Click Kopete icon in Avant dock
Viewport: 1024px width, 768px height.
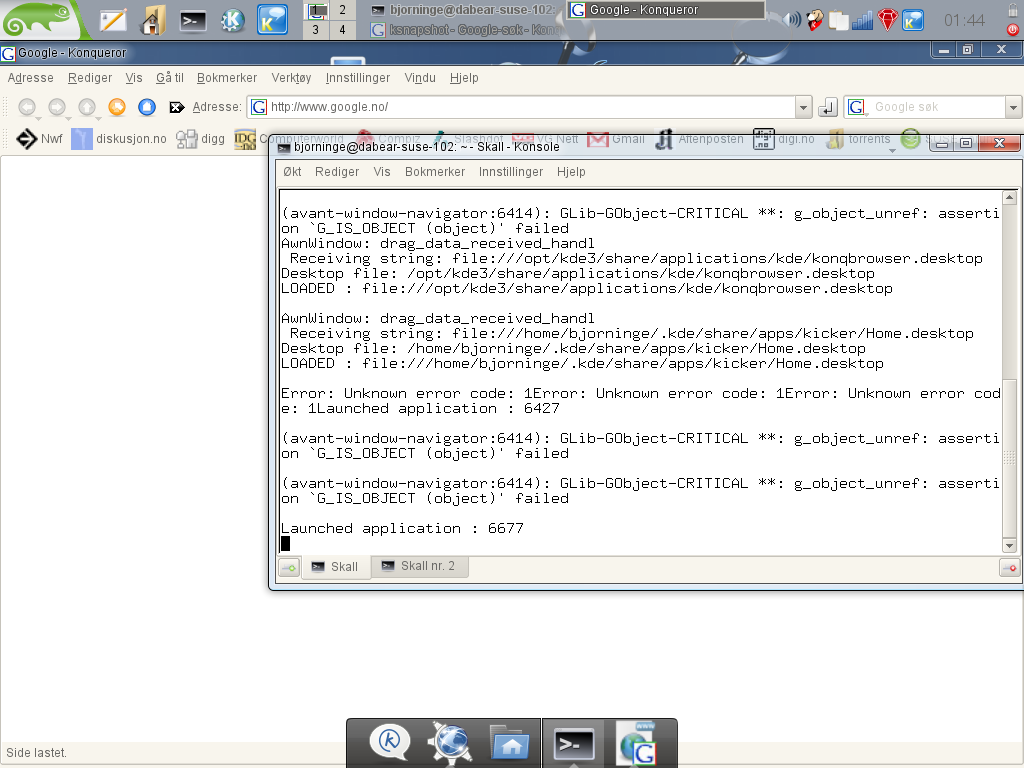click(x=390, y=743)
